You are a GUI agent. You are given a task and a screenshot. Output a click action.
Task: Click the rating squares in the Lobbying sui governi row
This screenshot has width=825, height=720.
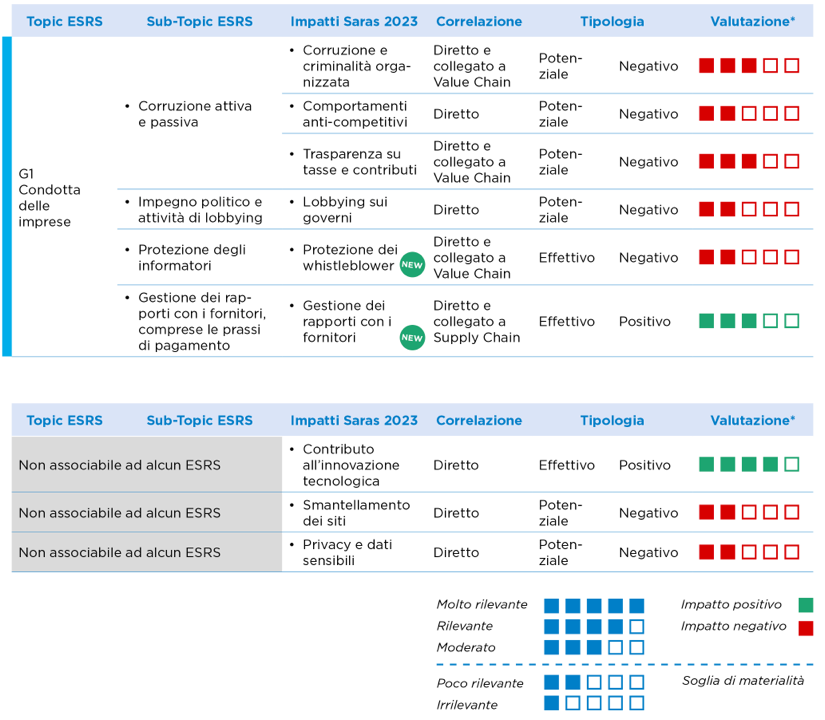click(x=749, y=209)
